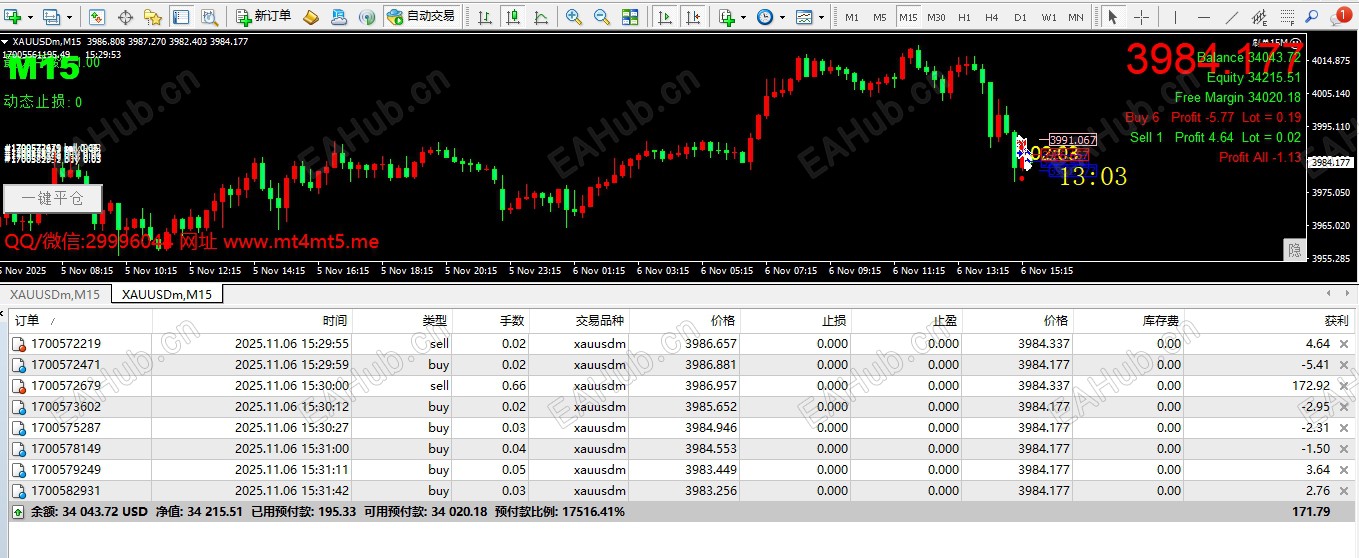Select the trendline drawing tool

[1232, 17]
